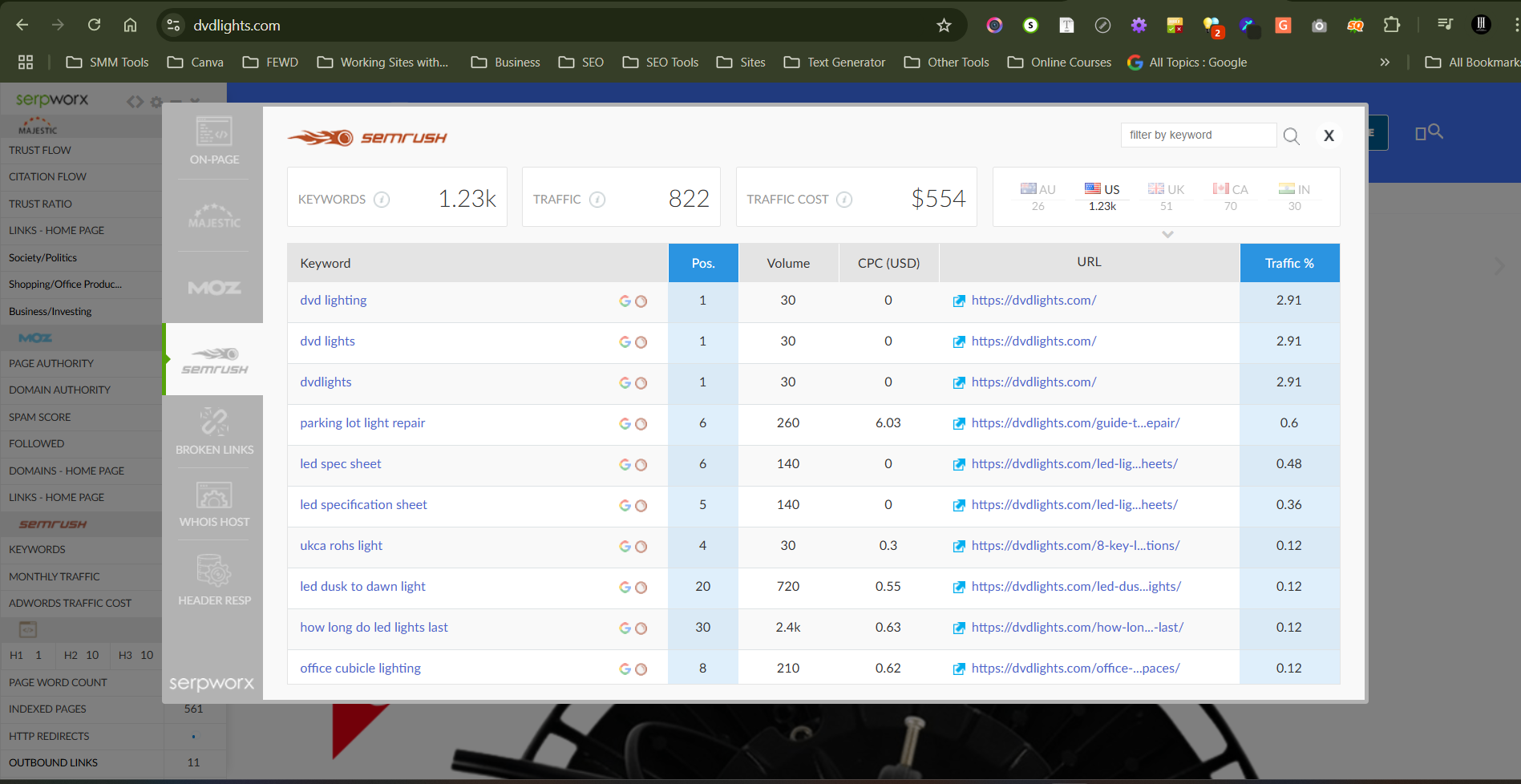Click the browser back arrow
1521x784 pixels.
22,25
